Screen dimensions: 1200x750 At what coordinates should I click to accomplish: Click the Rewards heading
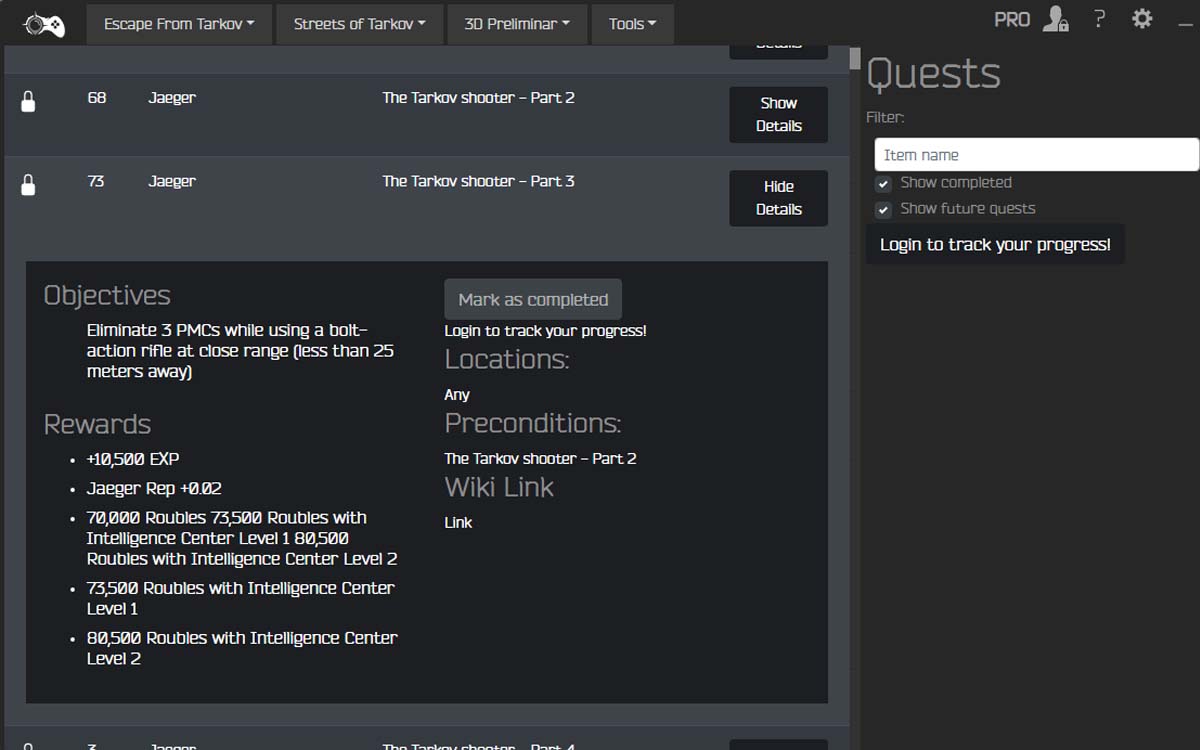97,424
